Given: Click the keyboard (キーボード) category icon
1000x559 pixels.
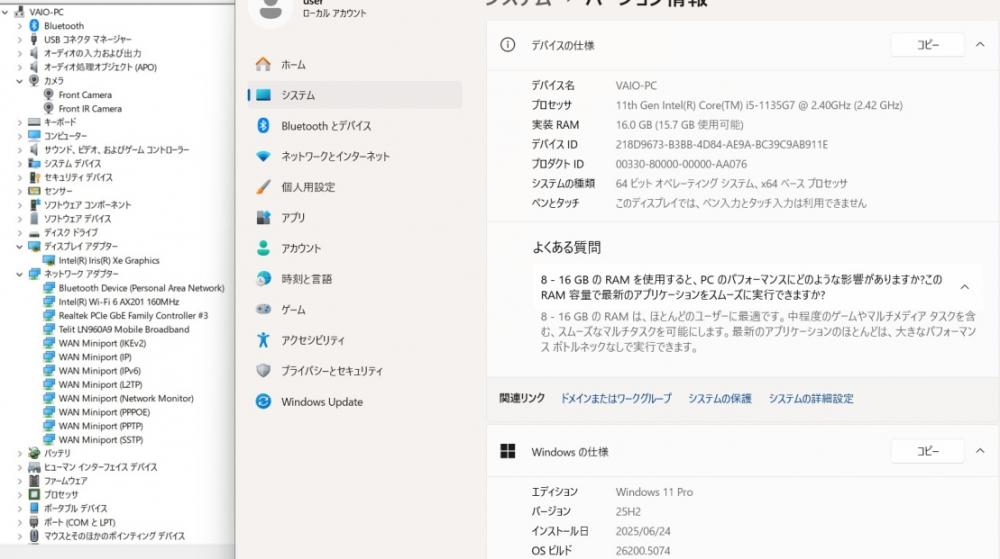Looking at the screenshot, I should [34, 122].
